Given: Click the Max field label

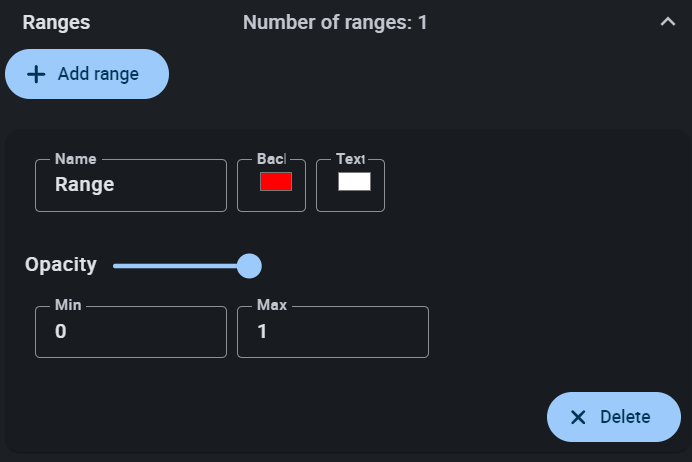Looking at the screenshot, I should 272,305.
